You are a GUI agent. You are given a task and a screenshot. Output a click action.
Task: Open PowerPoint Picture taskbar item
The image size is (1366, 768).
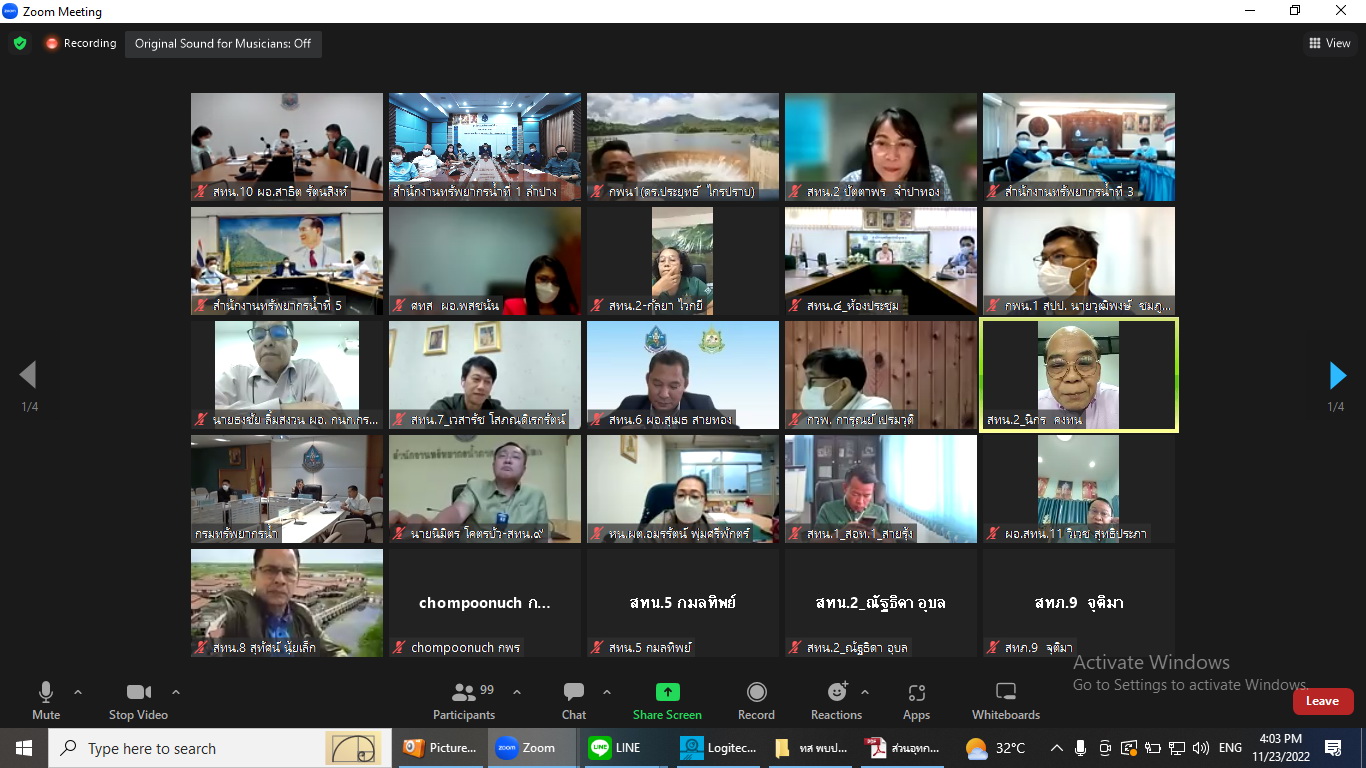440,748
